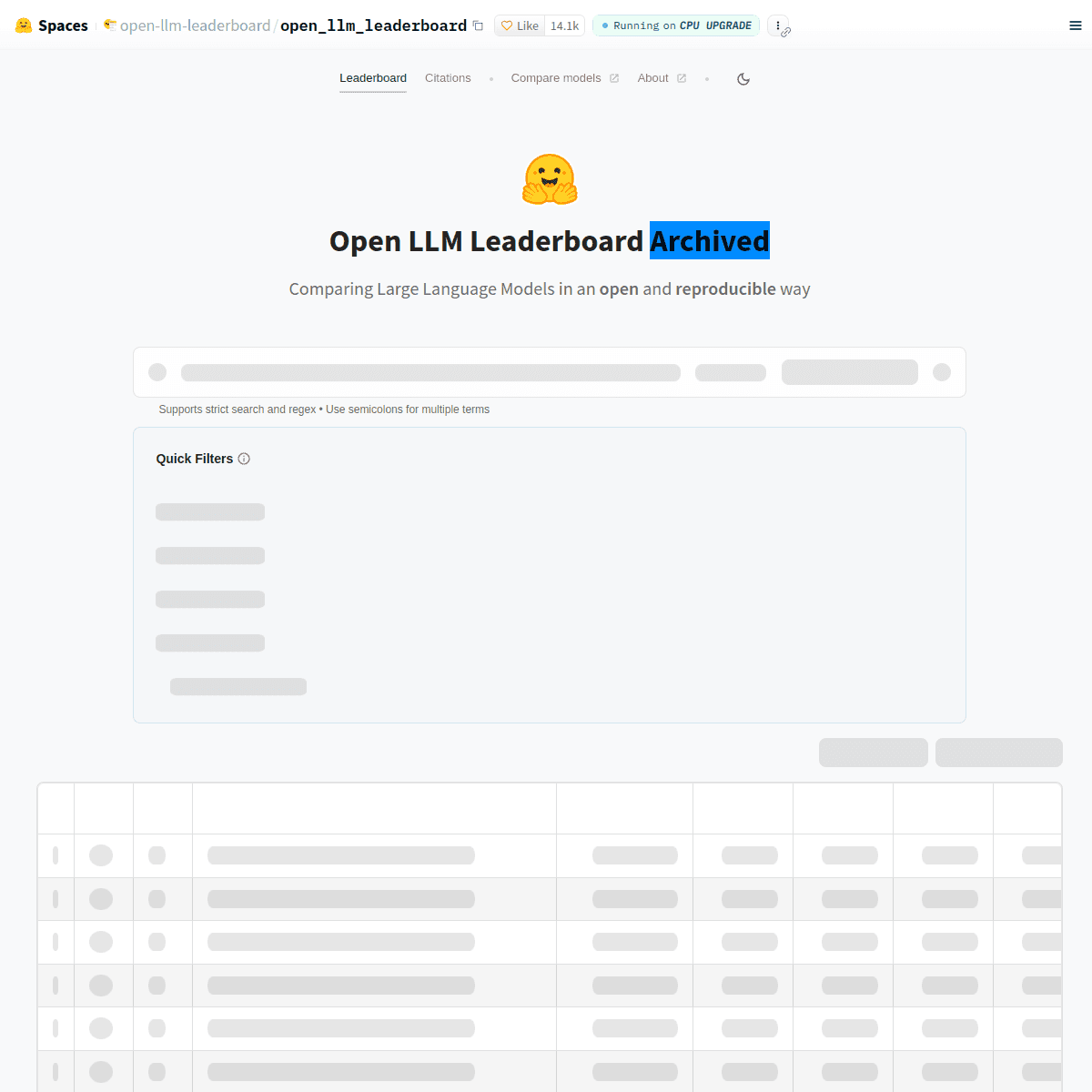Click the 'Open LLM Leaderboard' heading text
This screenshot has width=1092, height=1092.
[x=486, y=241]
